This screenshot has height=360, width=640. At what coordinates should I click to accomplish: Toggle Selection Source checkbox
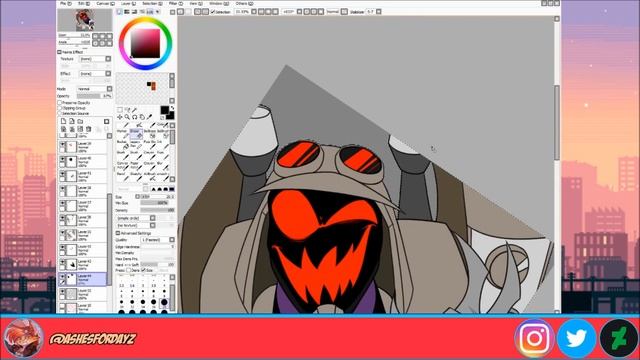tap(60, 113)
